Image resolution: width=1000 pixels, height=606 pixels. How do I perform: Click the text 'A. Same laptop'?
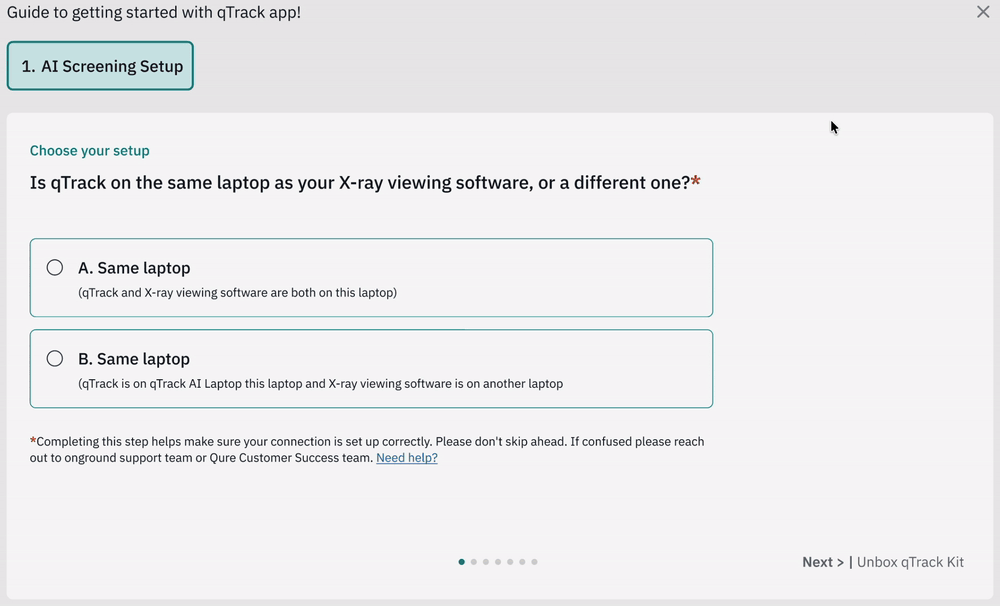click(134, 268)
